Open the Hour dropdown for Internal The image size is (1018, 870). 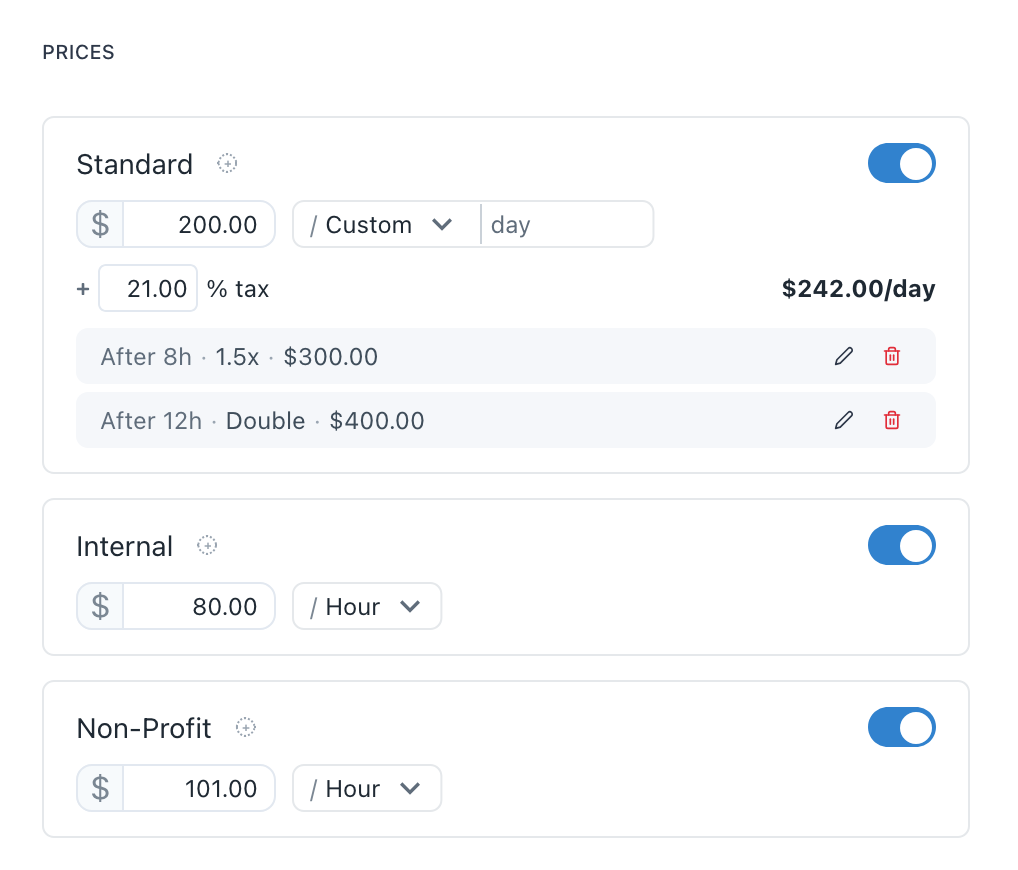point(366,606)
